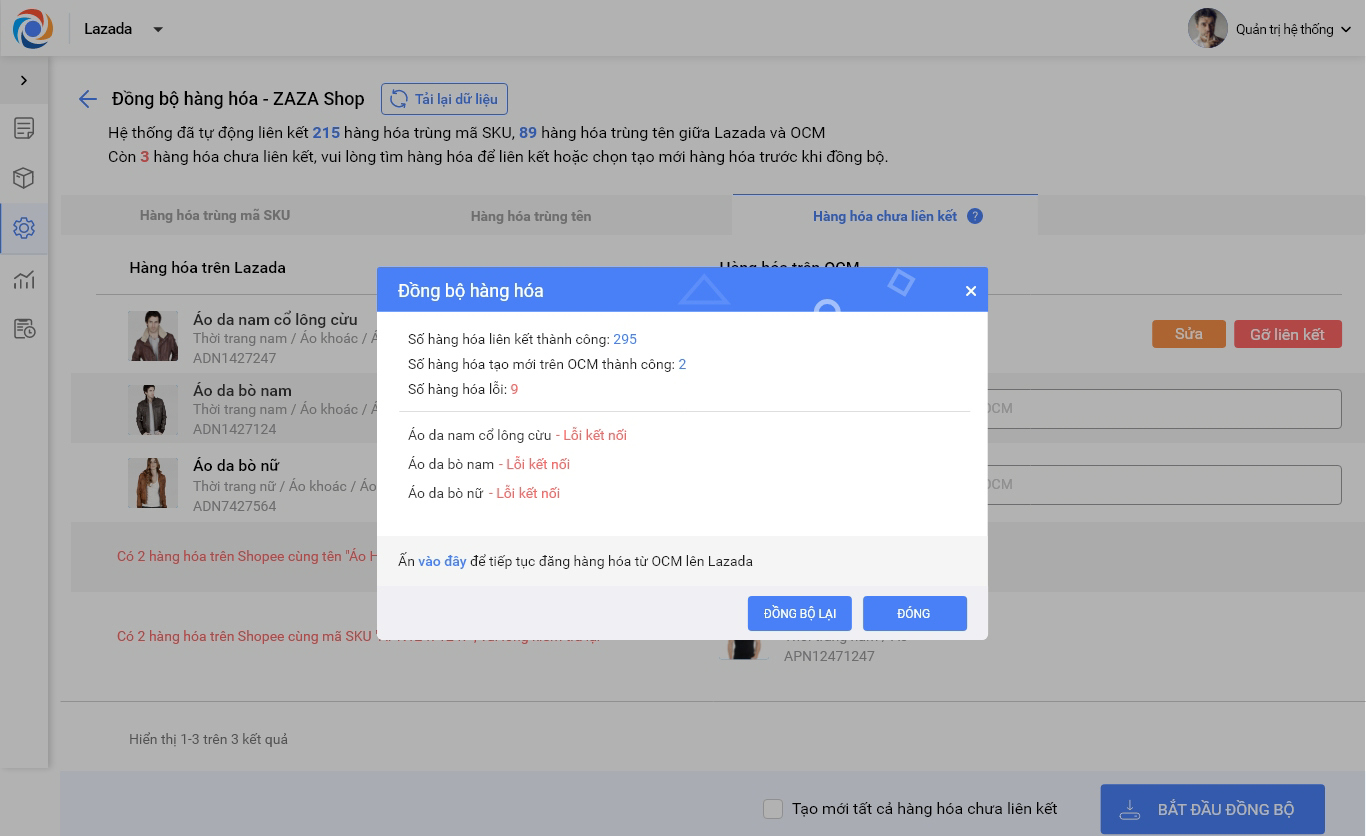Open the settings gear sidebar icon
Screen dimensions: 1366x836
click(24, 228)
